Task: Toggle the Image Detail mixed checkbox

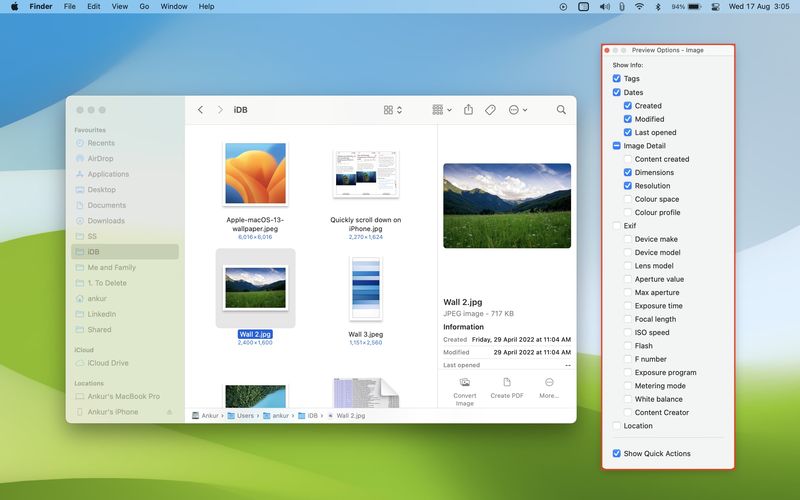Action: click(616, 145)
